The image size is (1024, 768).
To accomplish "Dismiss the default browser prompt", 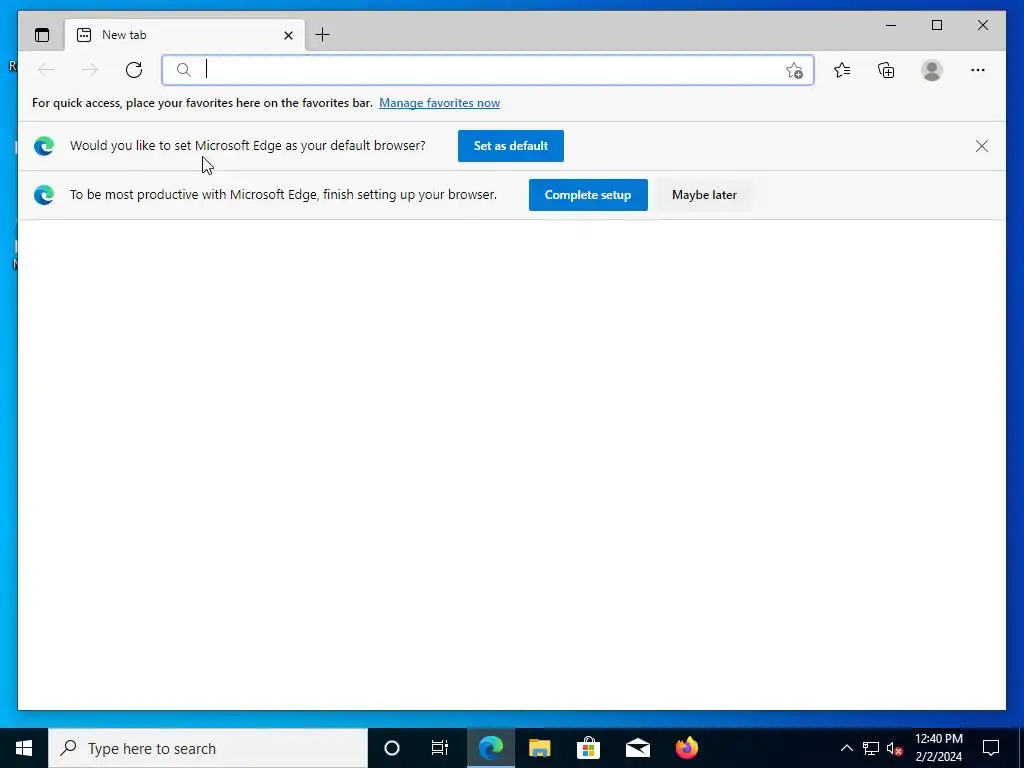I will [982, 146].
